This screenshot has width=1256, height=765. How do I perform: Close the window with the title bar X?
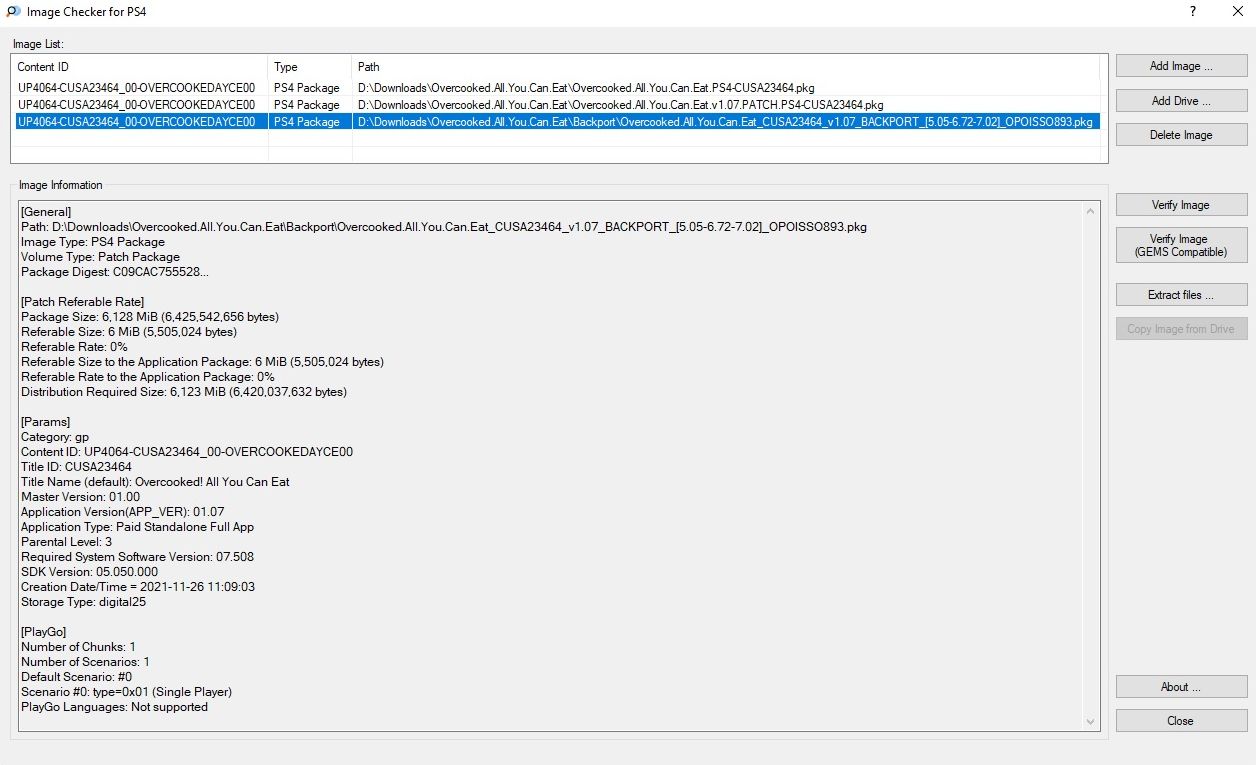(1237, 12)
